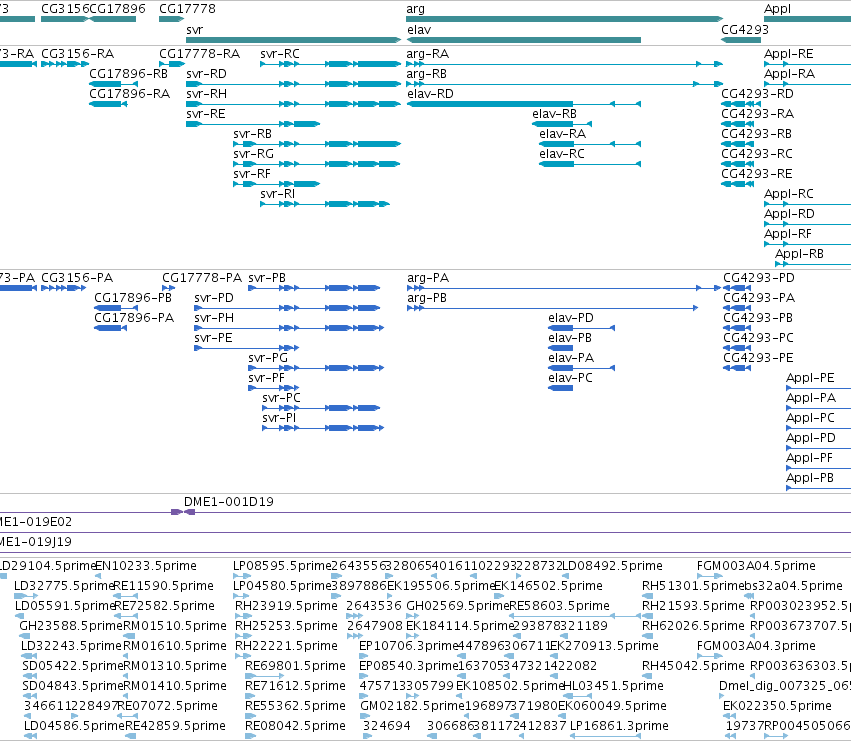851x741 pixels.
Task: Select transcript elav-RA
Action: pos(590,144)
